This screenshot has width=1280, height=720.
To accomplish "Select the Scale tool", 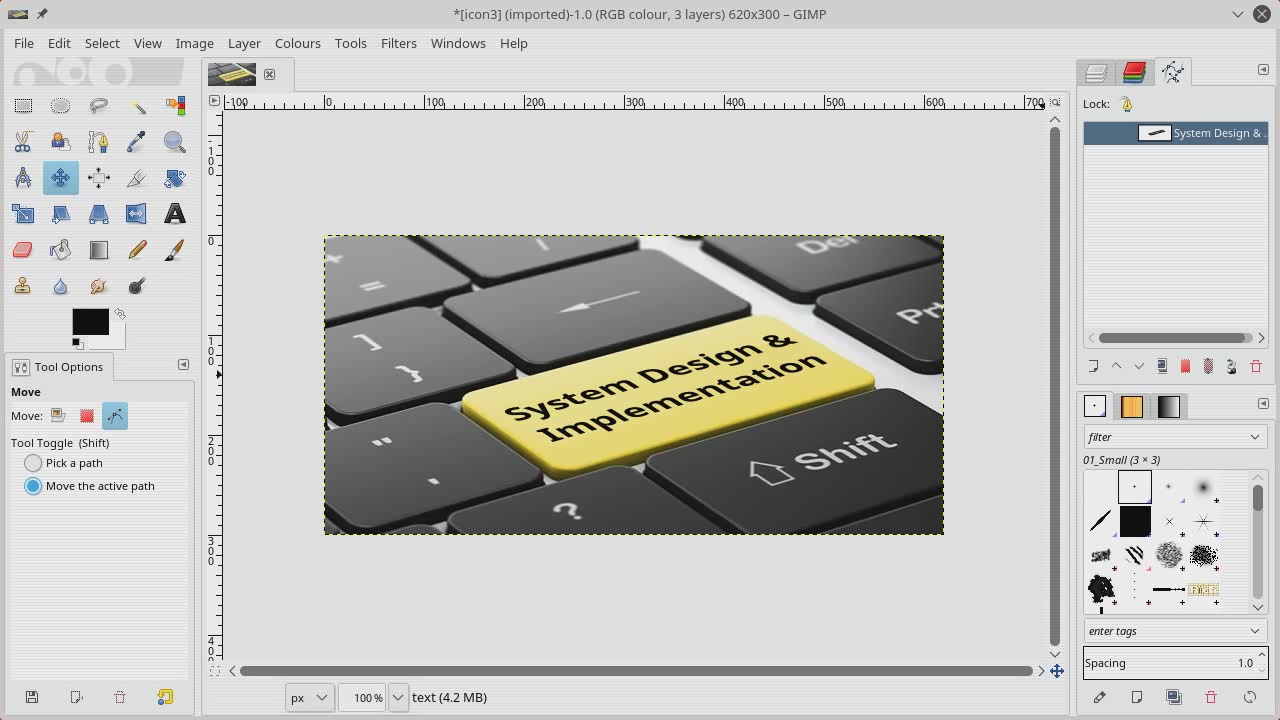I will (x=23, y=214).
